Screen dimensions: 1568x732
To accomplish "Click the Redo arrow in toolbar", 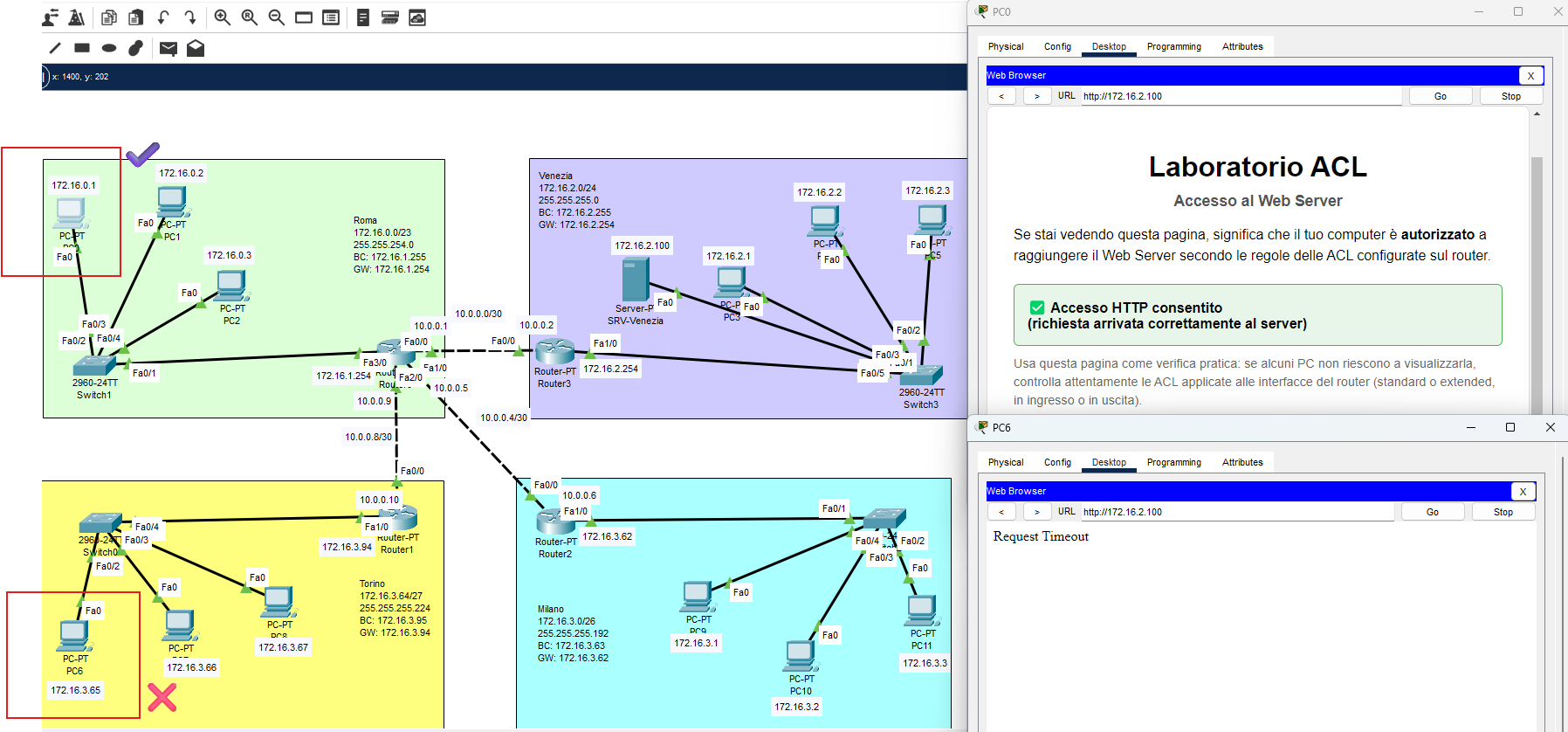I will (x=190, y=17).
